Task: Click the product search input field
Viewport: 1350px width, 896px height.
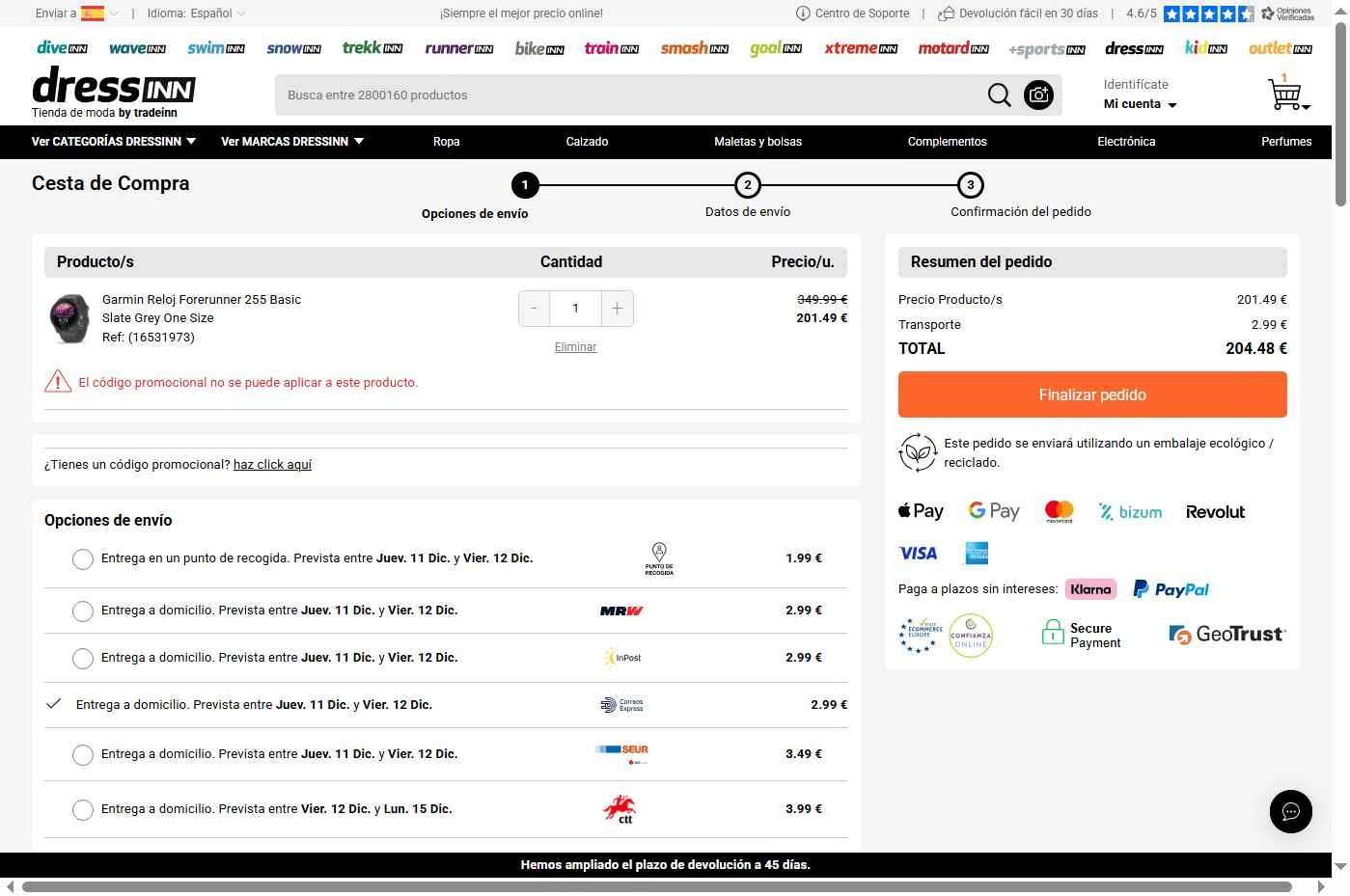Action: coord(627,95)
